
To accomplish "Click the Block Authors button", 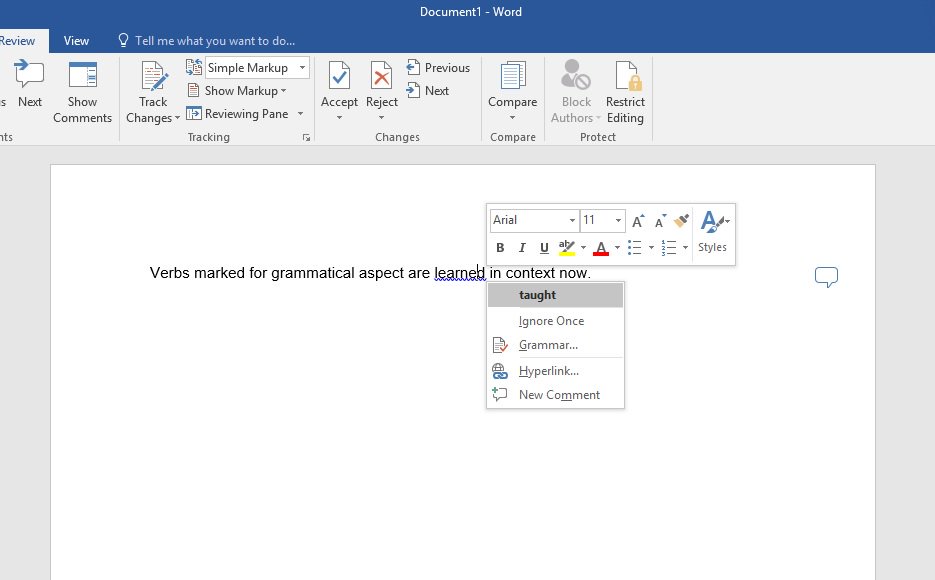I will coord(576,91).
